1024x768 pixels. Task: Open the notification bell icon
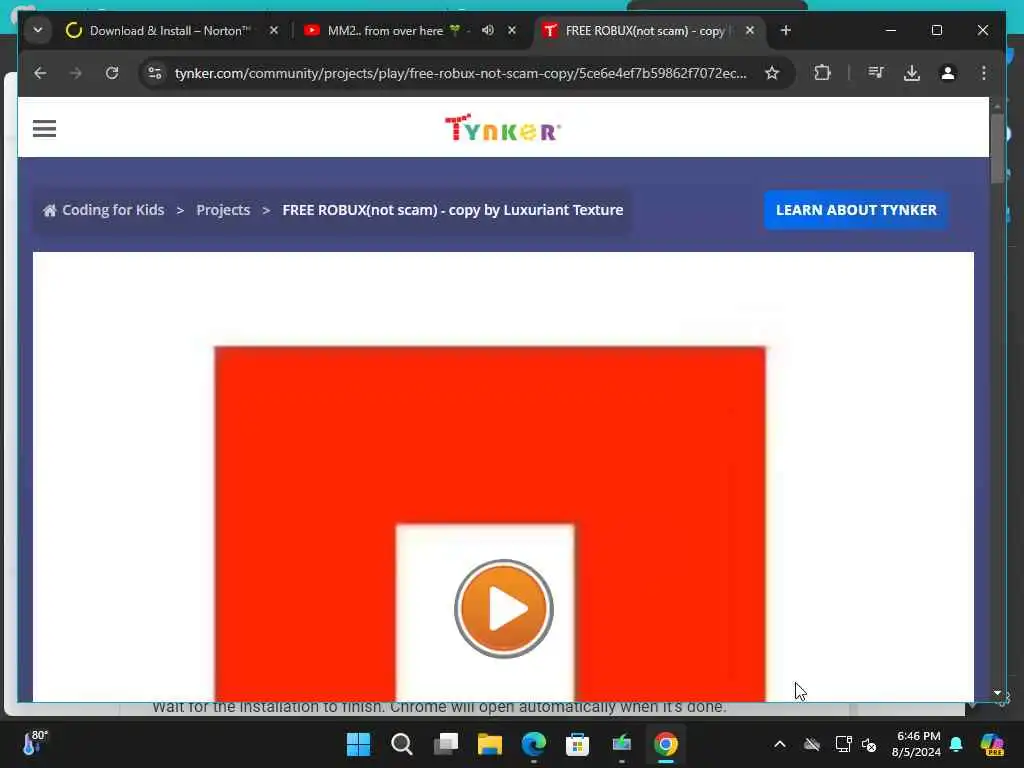click(x=956, y=744)
